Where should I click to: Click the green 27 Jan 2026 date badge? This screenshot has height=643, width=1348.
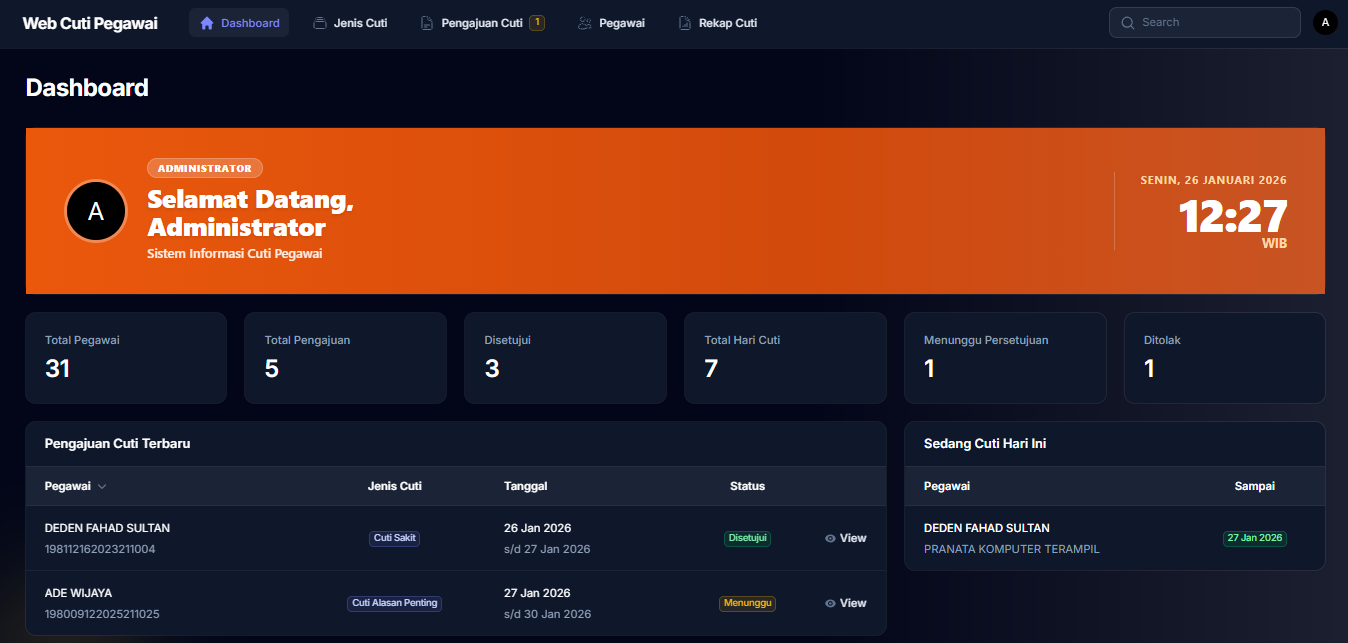coord(1254,538)
